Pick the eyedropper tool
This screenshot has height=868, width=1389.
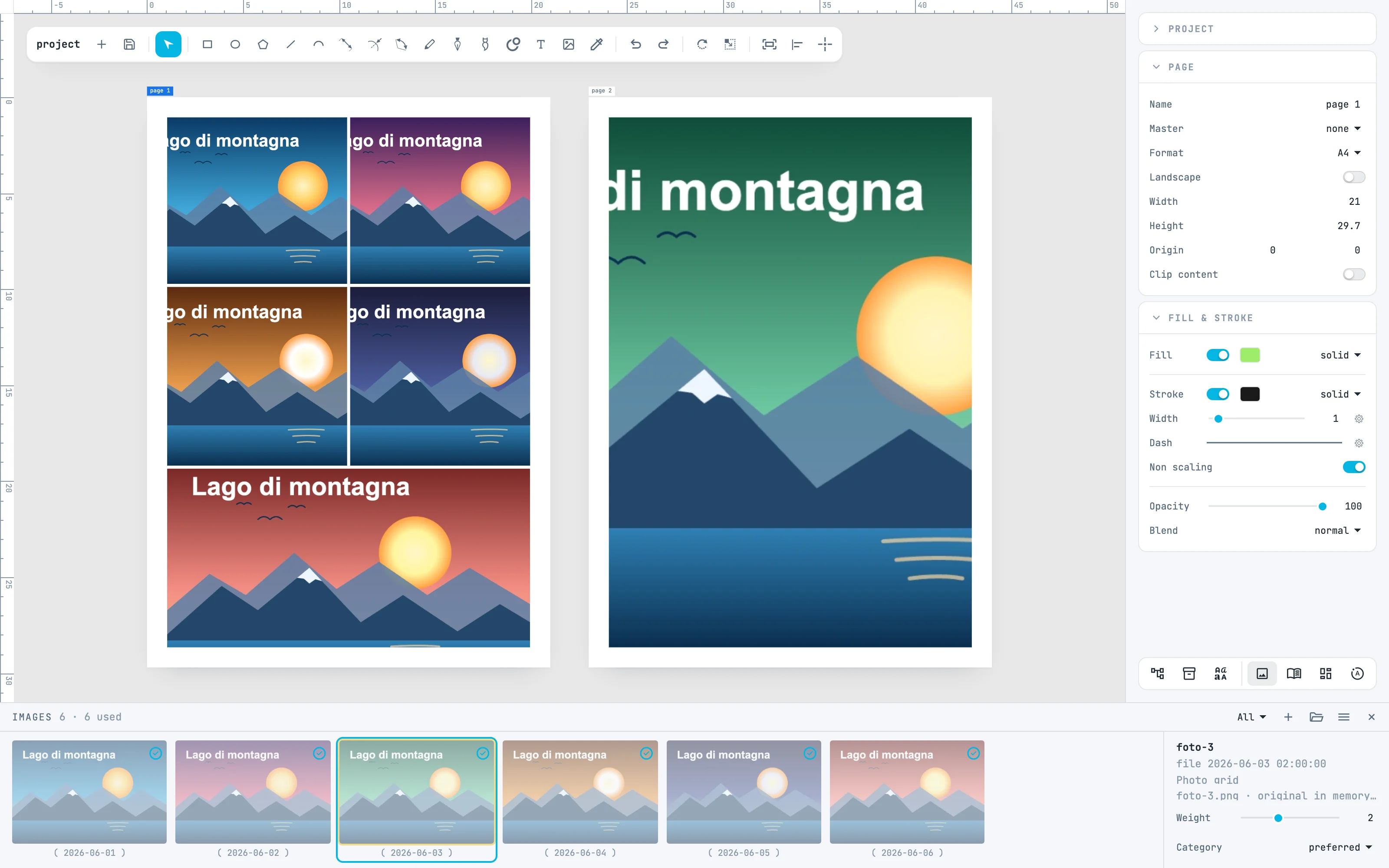coord(596,44)
